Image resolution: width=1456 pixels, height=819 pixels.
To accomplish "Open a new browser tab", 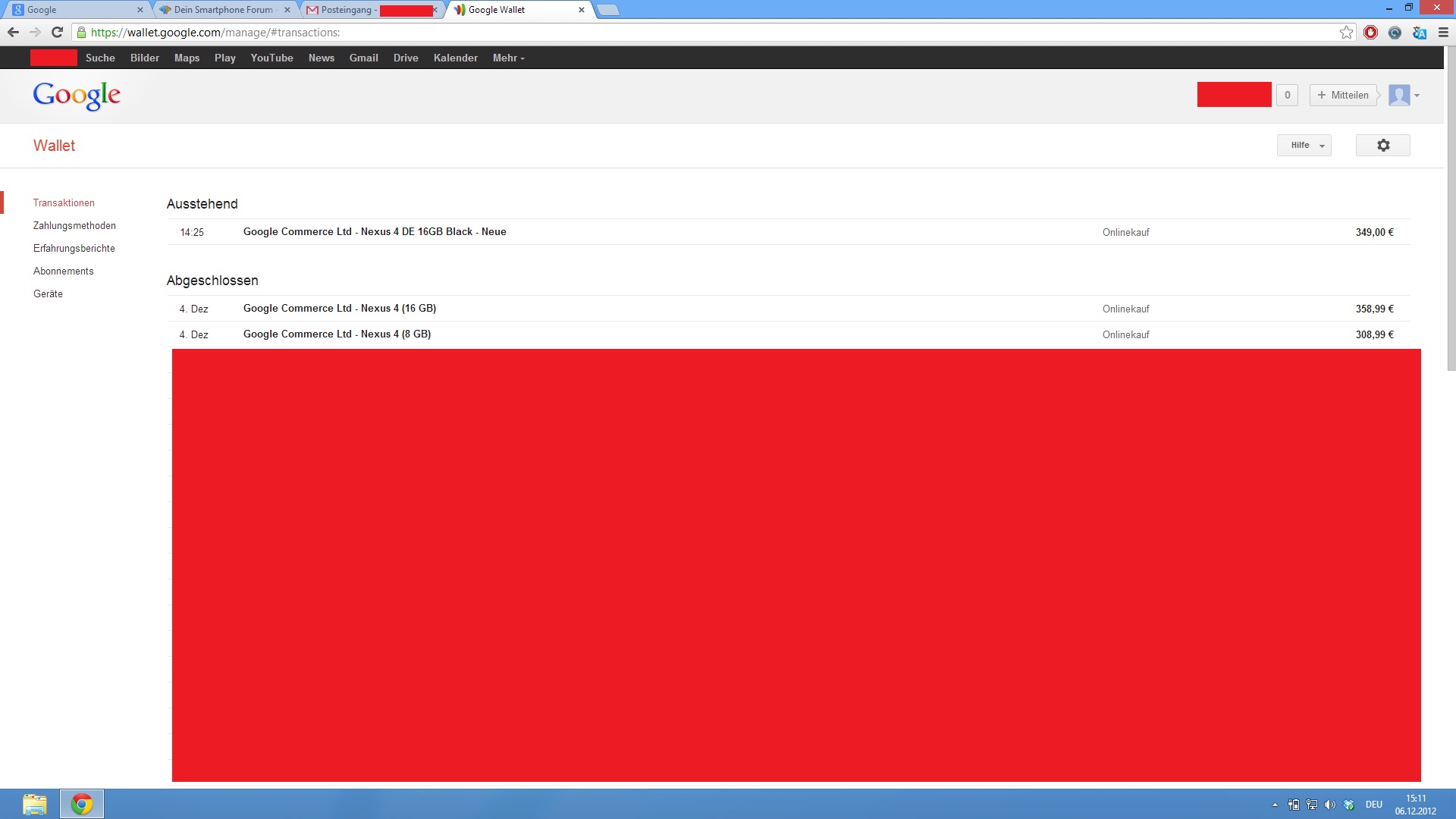I will 608,10.
